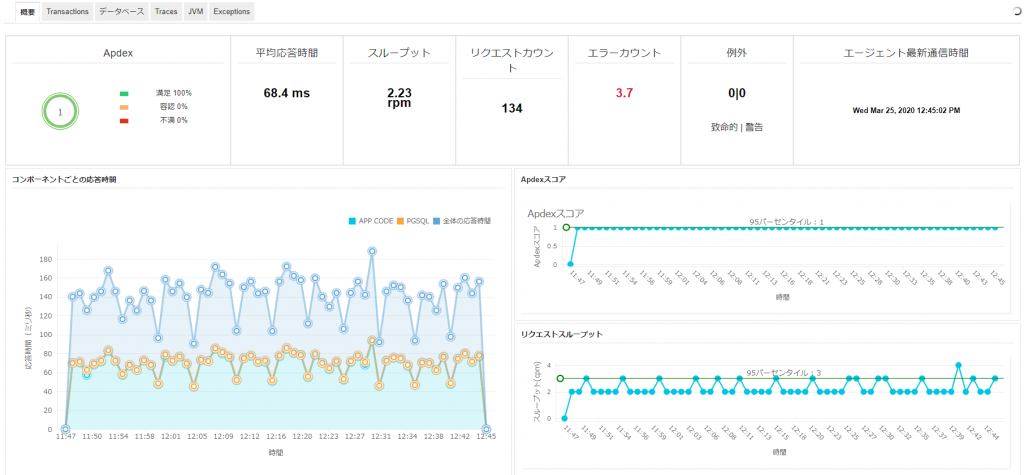Toggle PGSQL series in chart legend
This screenshot has width=1024, height=475.
point(412,221)
